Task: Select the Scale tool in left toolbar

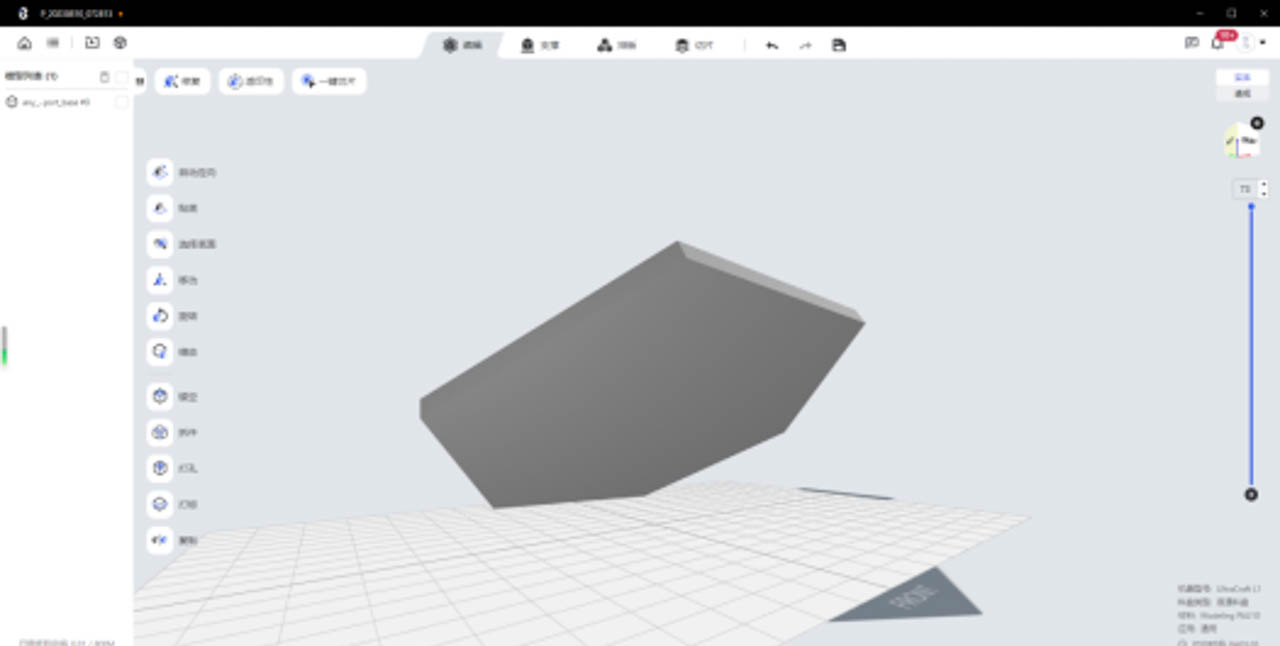Action: [x=160, y=352]
